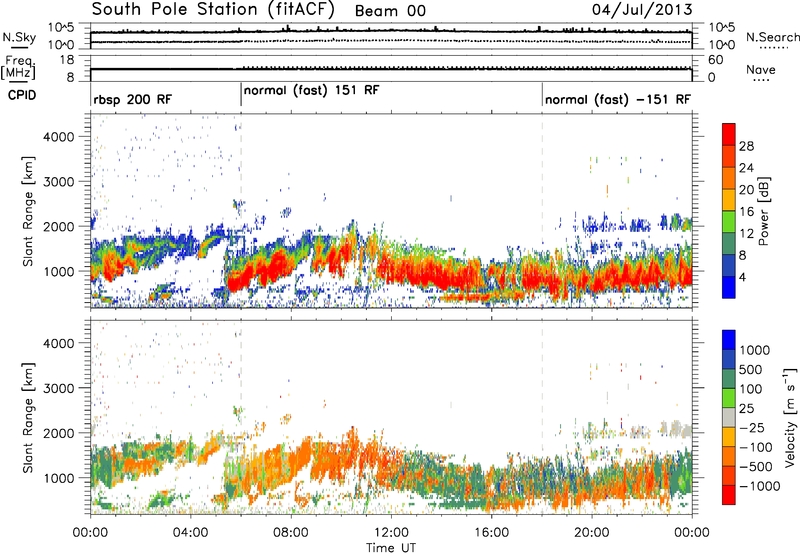Click the '3000' tick on velocity panel
800x554 pixels.
pyautogui.click(x=58, y=388)
